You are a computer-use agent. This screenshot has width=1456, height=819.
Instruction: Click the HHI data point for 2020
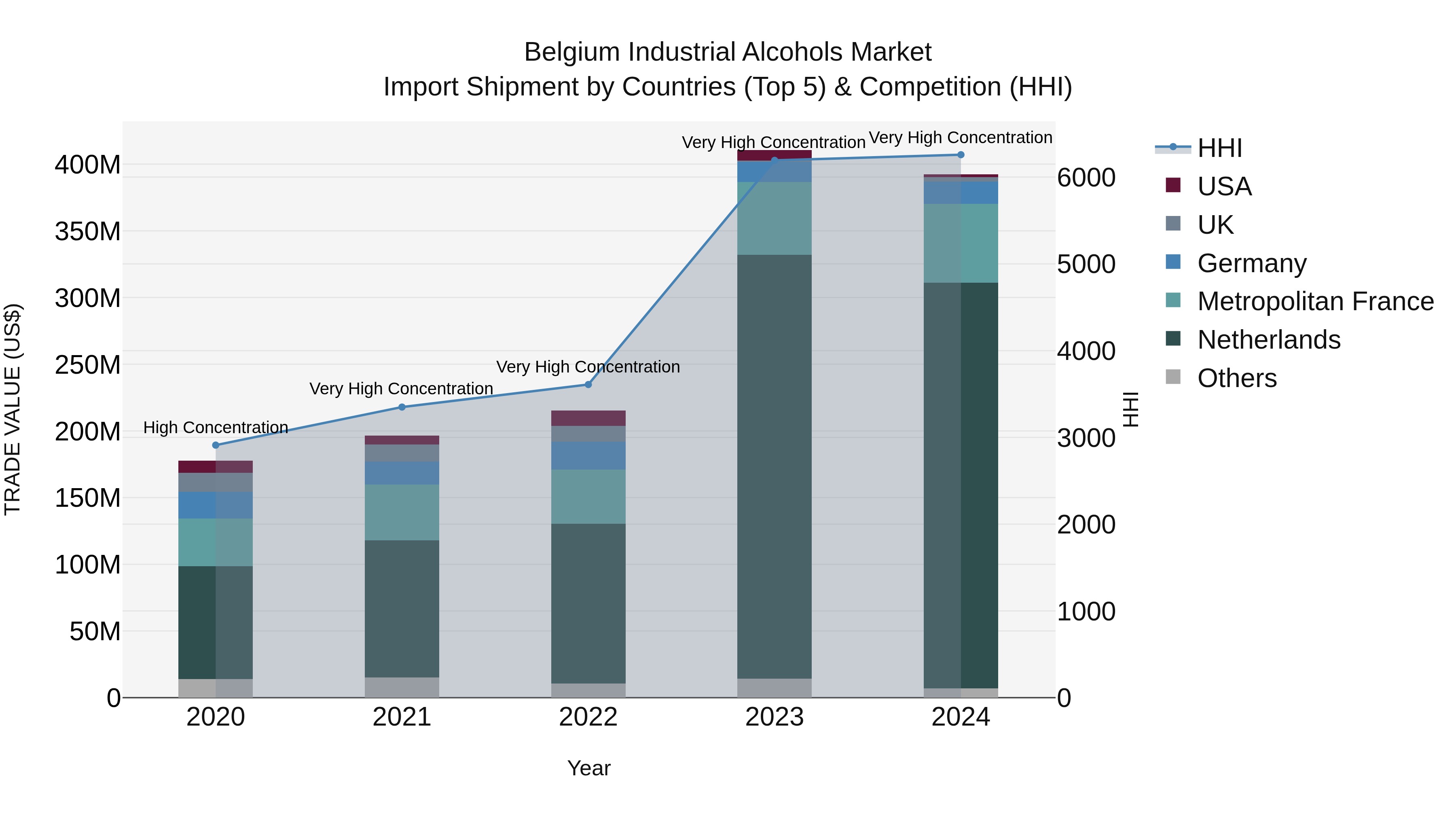[x=215, y=445]
